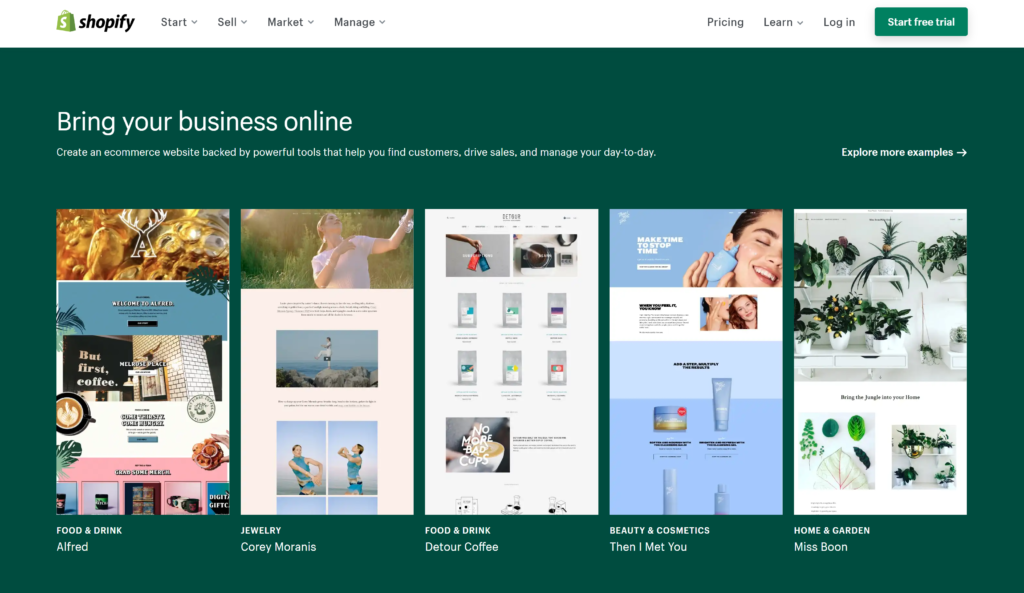
Task: Open the Detour Coffee store thumbnail
Action: (x=511, y=362)
